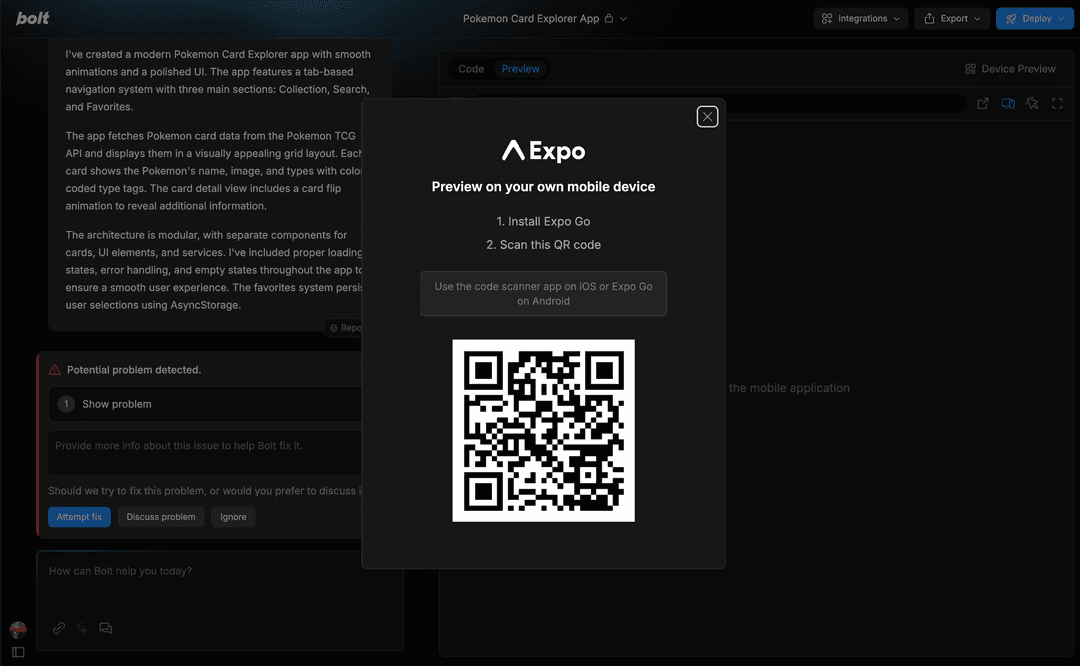Toggle the sidebar panel icon
Viewport: 1080px width, 666px height.
tap(19, 652)
